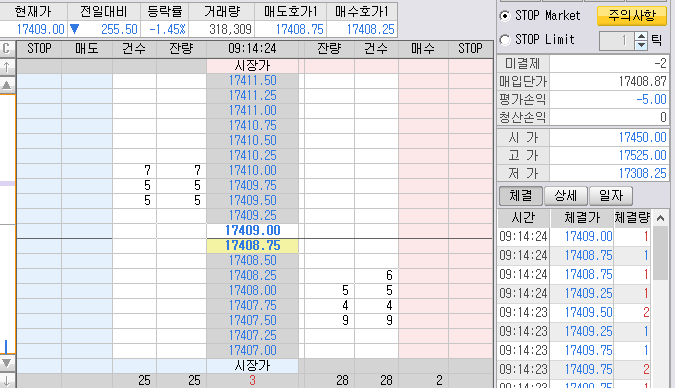Decrease tick value with down stepper arrow
The height and width of the screenshot is (388, 675).
[641, 45]
